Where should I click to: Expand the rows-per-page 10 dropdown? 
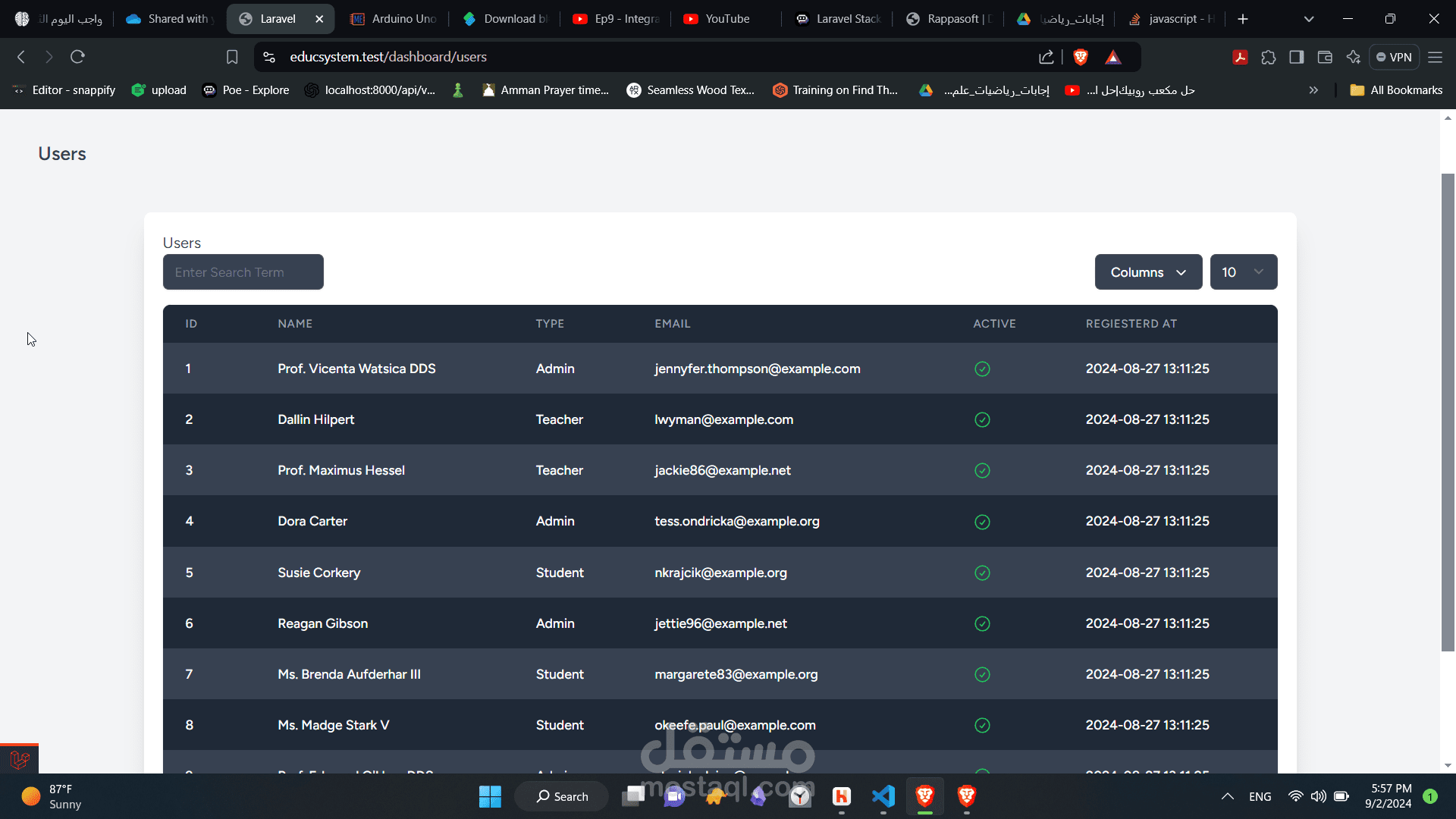point(1243,272)
